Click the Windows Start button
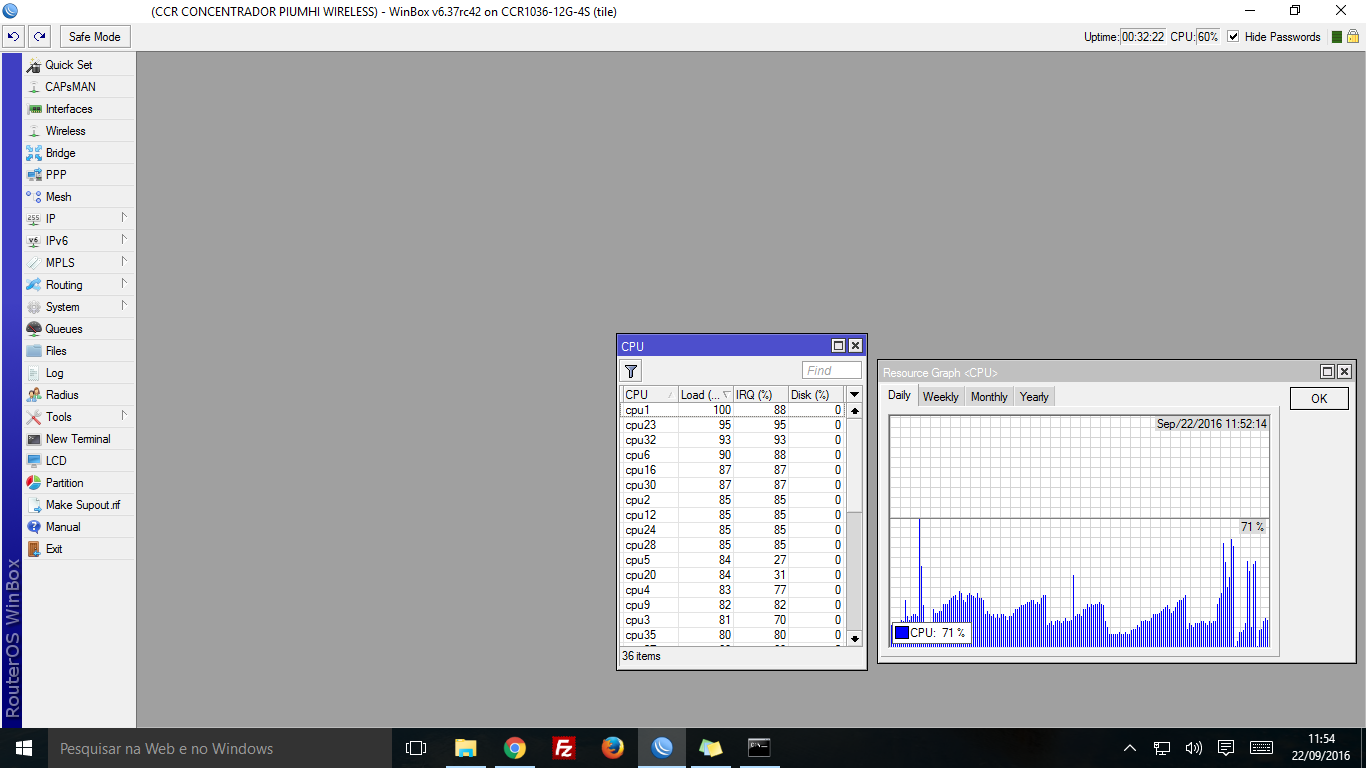This screenshot has width=1366, height=768. pos(24,748)
